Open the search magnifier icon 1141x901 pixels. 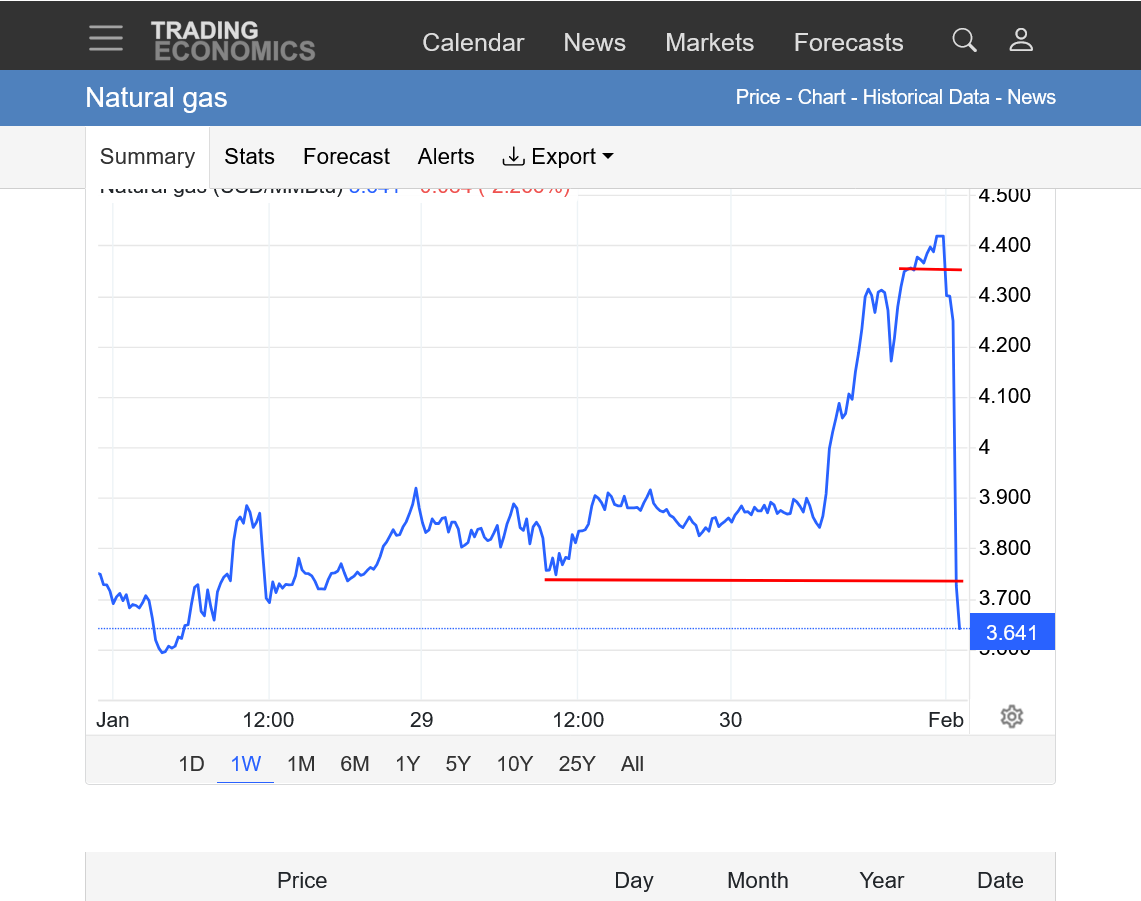coord(964,40)
